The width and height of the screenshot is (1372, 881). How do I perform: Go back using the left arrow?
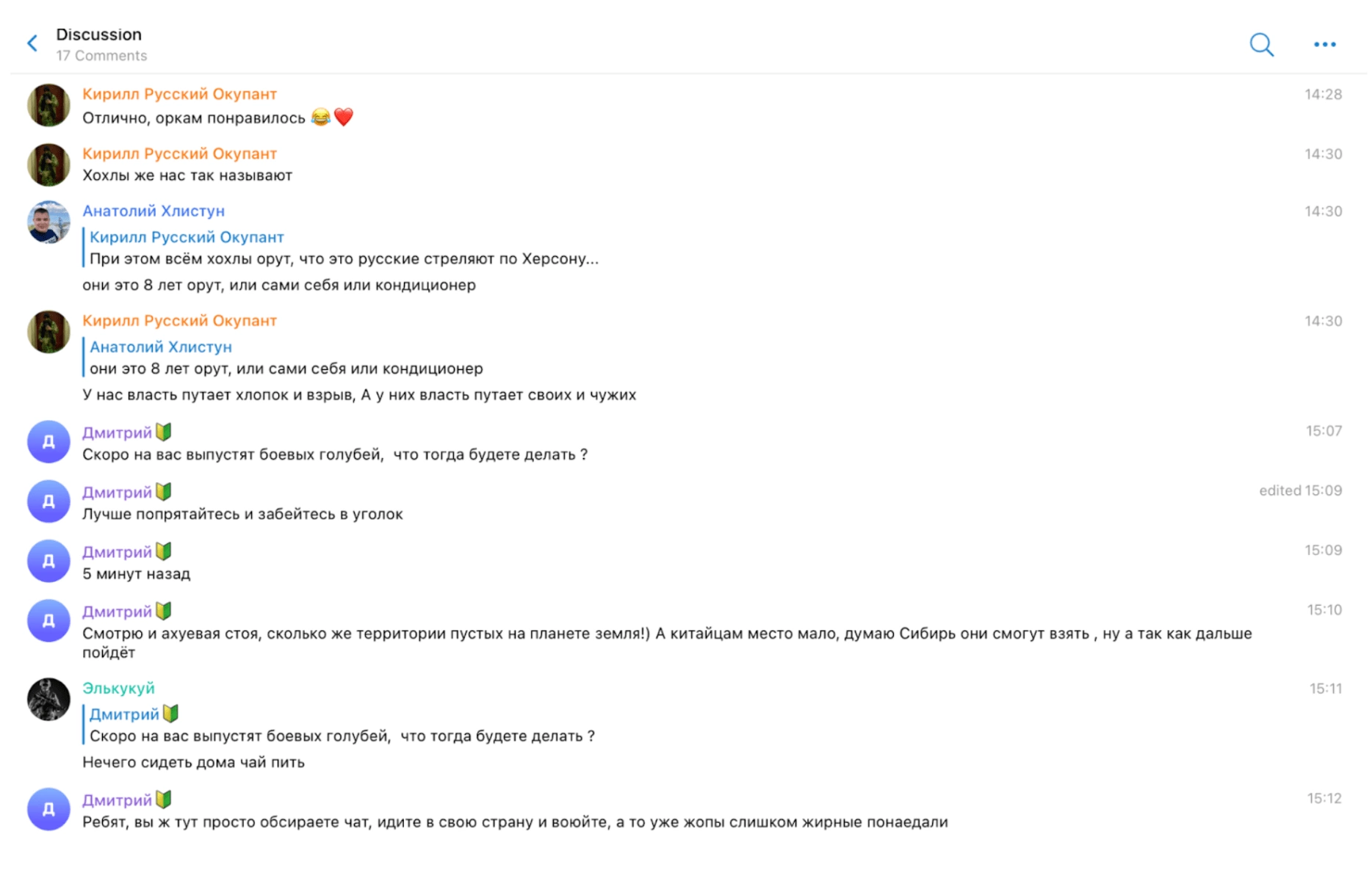[x=32, y=43]
